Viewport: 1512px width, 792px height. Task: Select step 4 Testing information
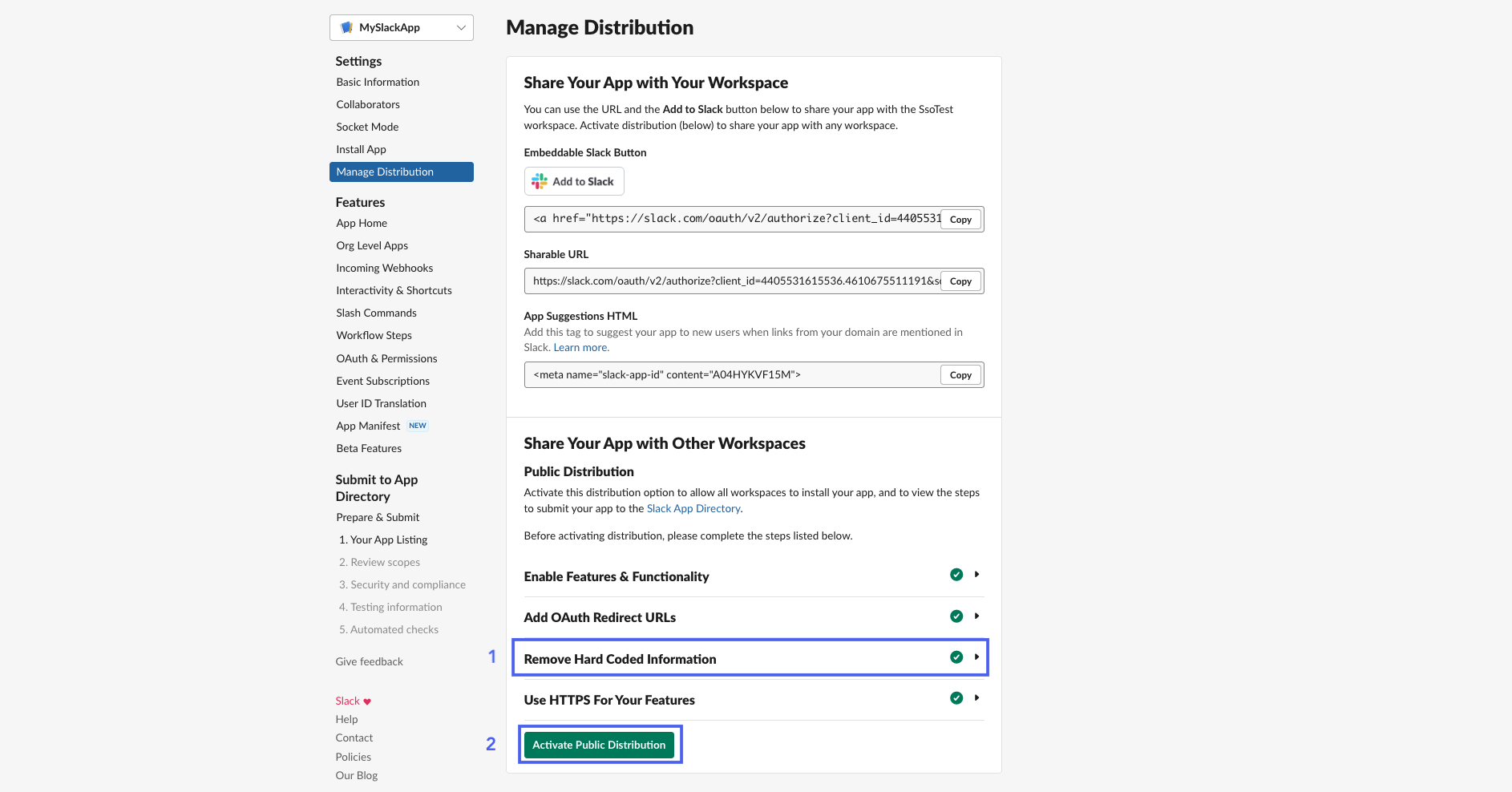point(390,607)
